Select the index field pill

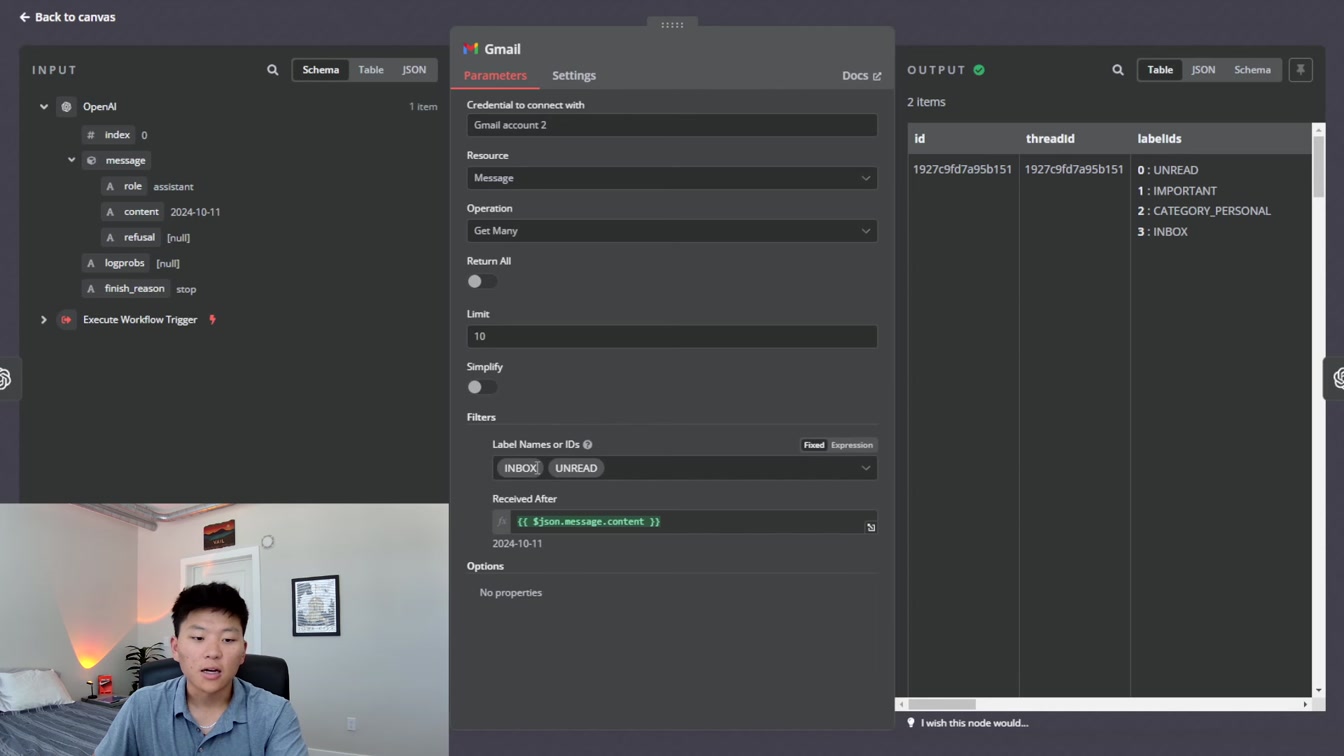pos(108,135)
